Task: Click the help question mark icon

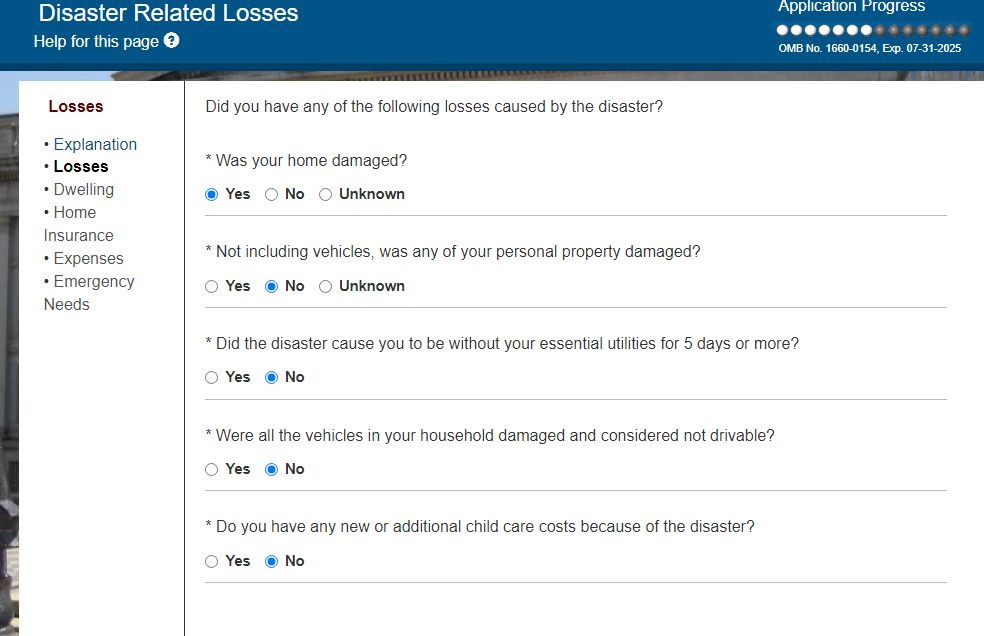Action: [x=171, y=41]
